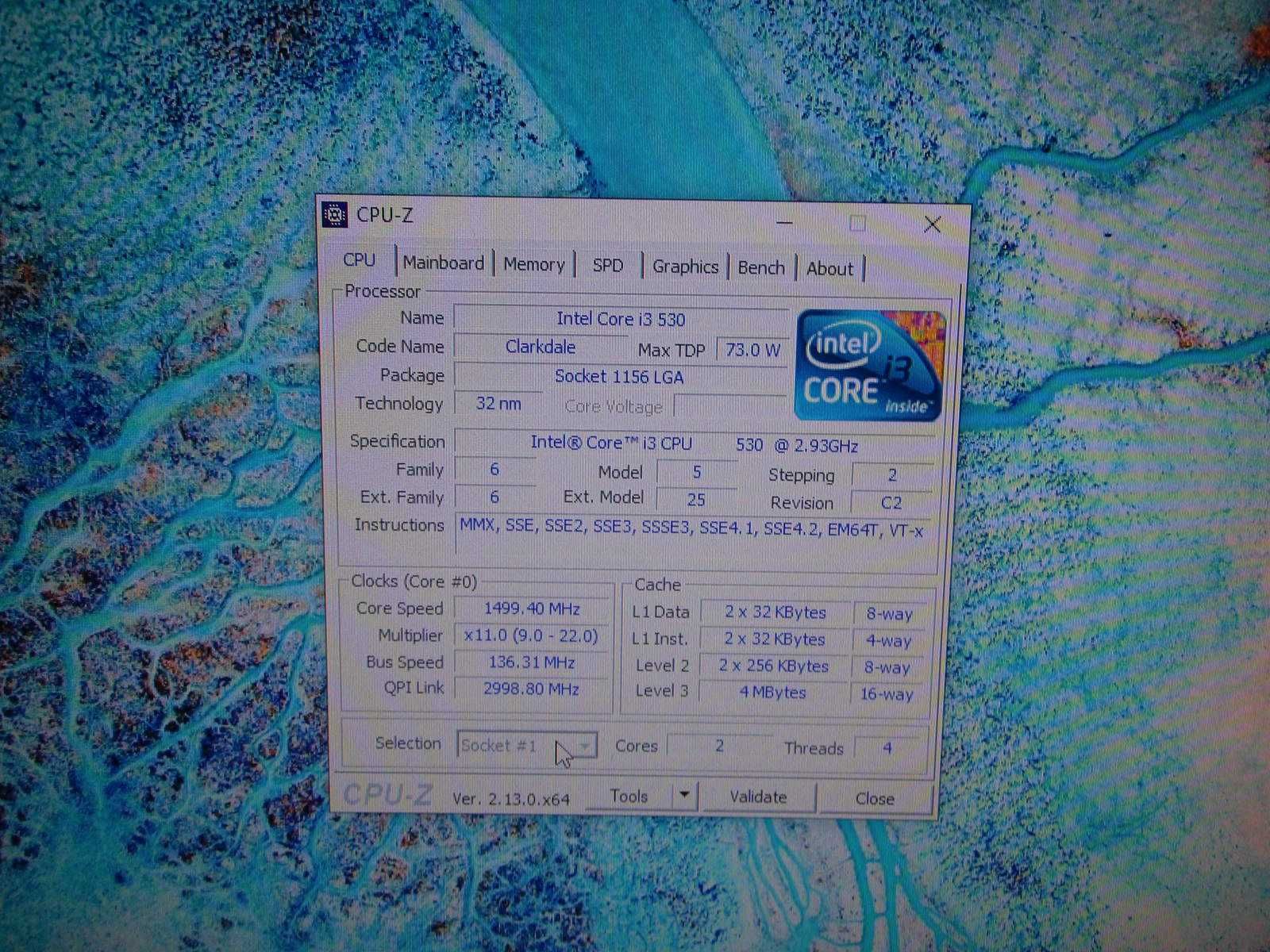Click the L1 Data size '2 x 32 KBytes'
The width and height of the screenshot is (1270, 952).
click(x=775, y=612)
